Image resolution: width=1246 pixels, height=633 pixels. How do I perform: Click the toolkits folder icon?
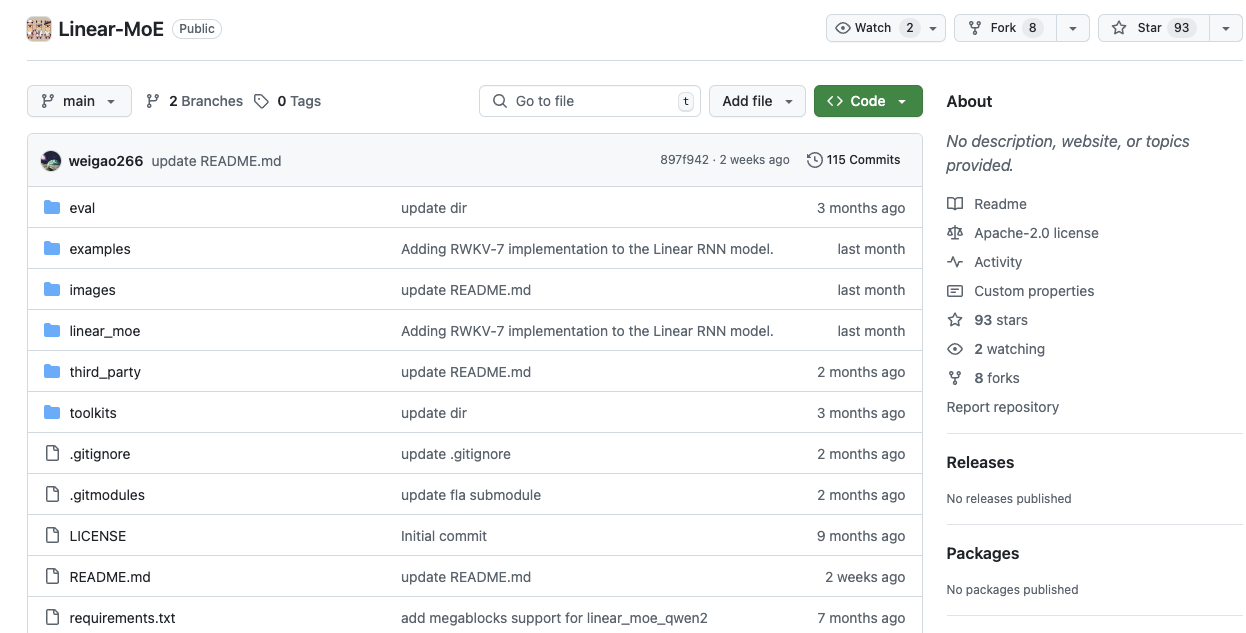52,413
